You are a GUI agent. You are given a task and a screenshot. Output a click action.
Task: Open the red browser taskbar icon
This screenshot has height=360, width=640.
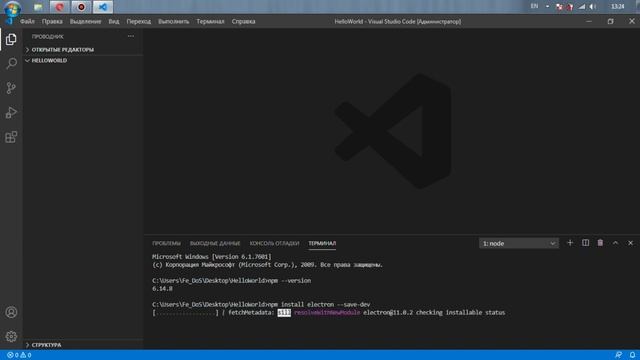coord(60,7)
